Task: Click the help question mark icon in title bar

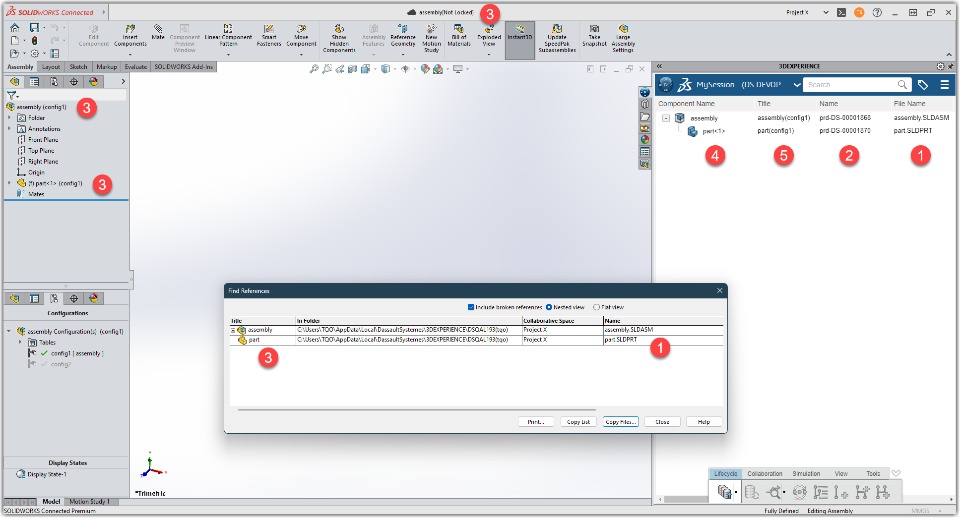Action: tap(877, 12)
